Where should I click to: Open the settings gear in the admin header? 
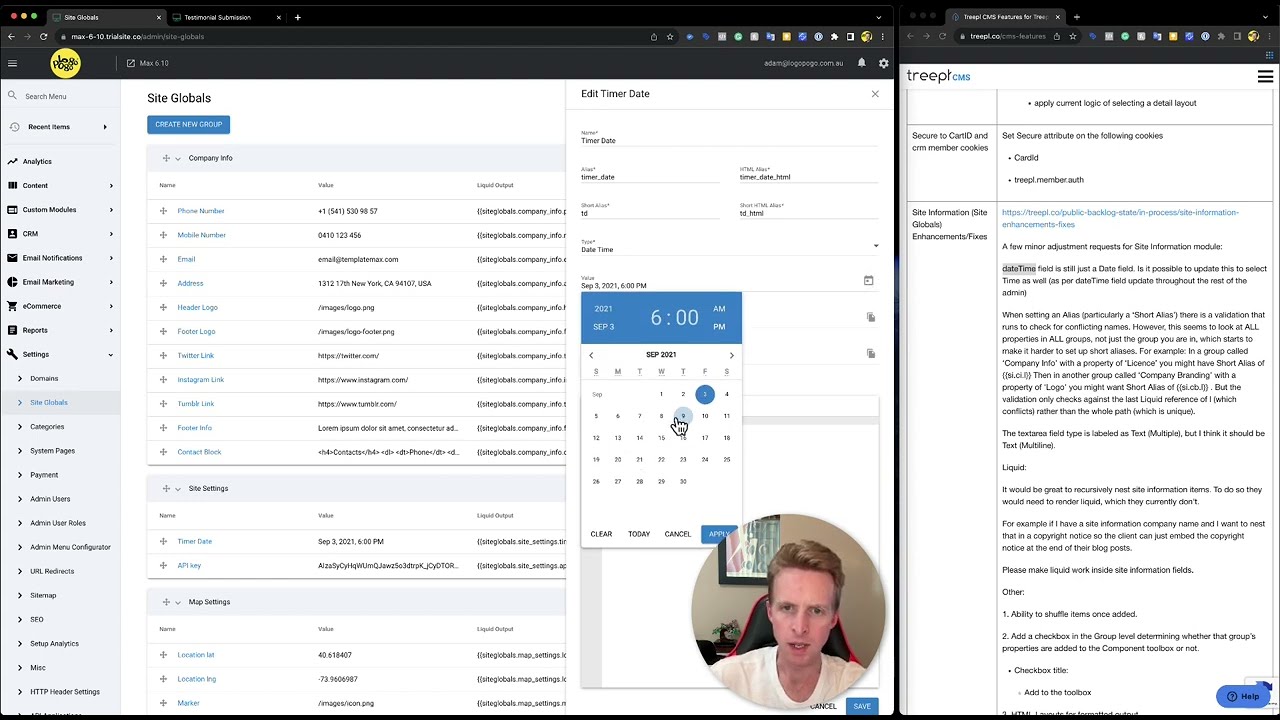884,63
